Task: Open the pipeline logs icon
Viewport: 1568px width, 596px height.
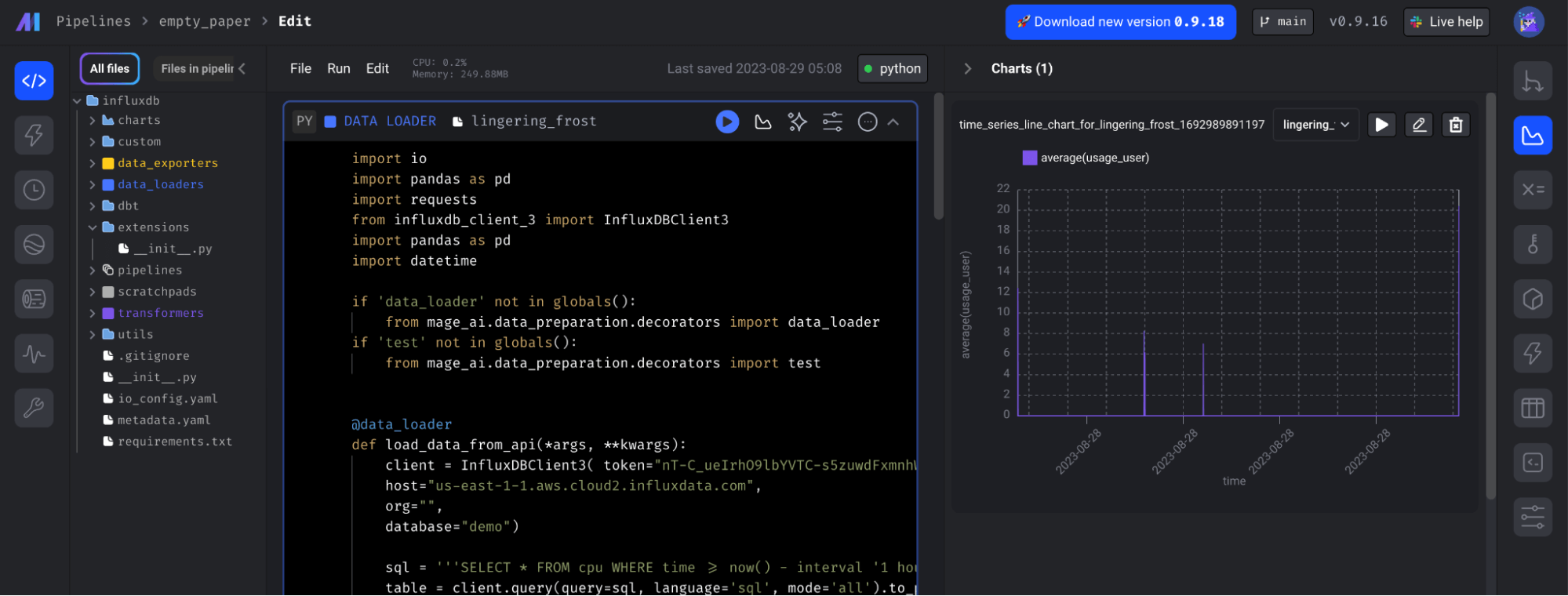Action: click(x=34, y=299)
